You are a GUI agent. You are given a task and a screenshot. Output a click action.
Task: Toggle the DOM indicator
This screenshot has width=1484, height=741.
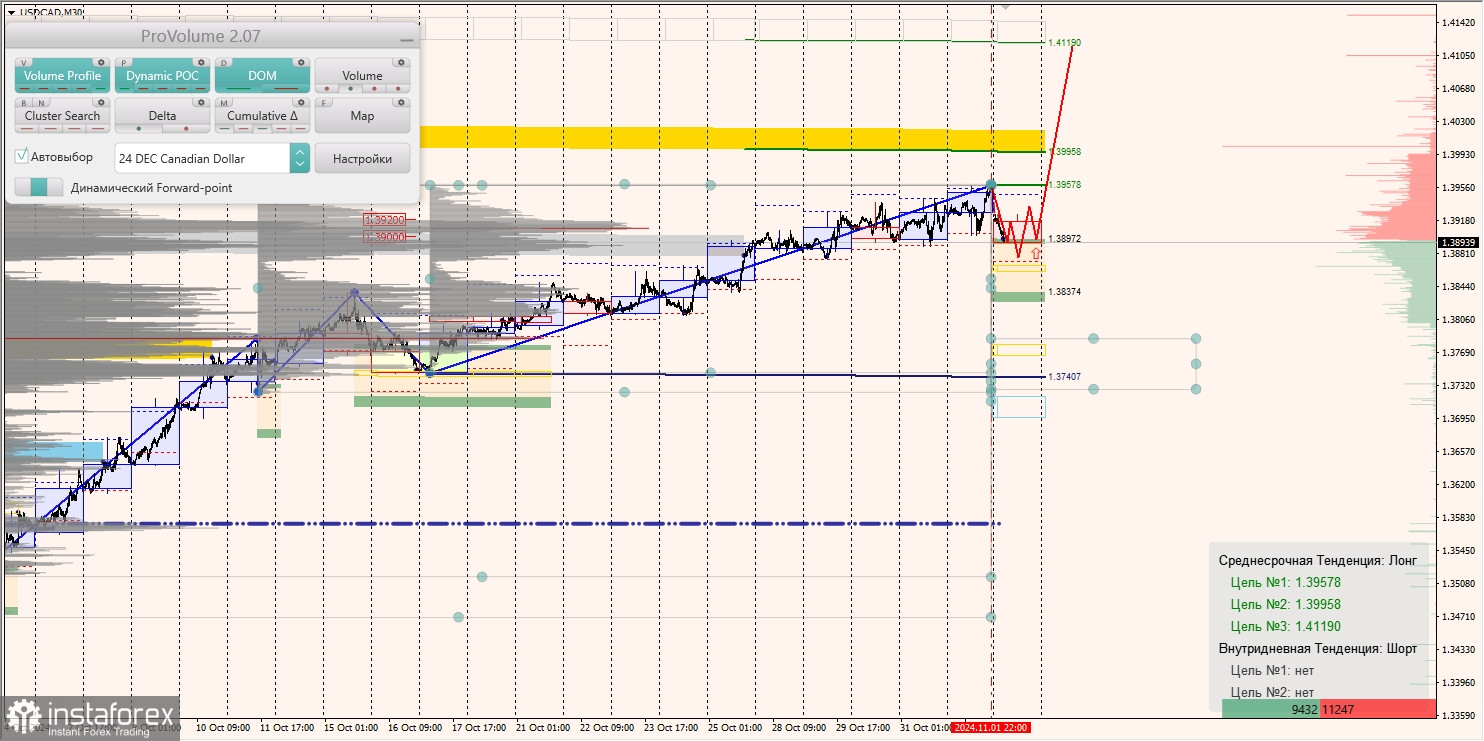click(262, 76)
